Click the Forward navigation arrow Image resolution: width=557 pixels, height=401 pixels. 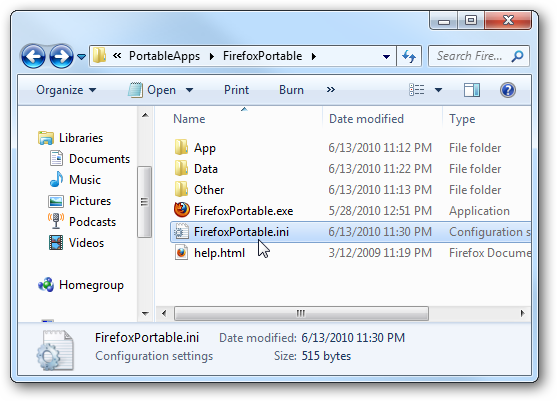click(x=61, y=56)
